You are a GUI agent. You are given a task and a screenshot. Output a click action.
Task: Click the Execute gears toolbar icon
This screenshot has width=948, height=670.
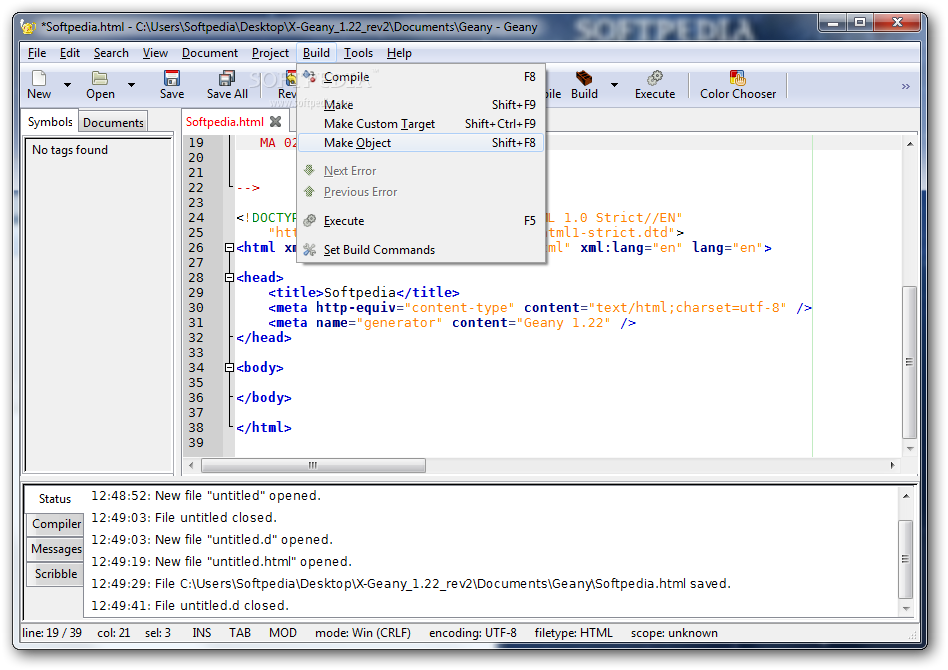click(x=655, y=78)
